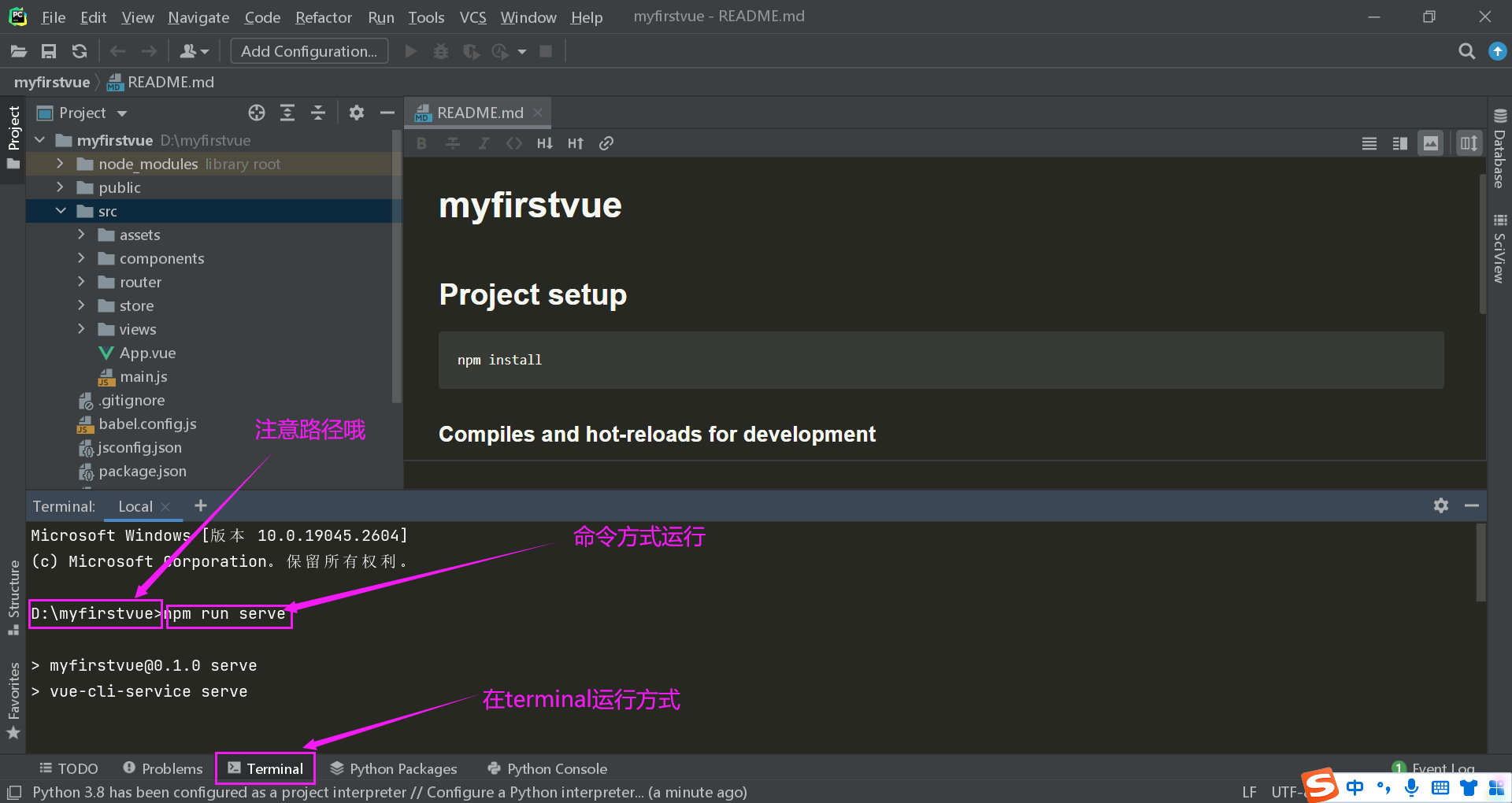
Task: Click the Debug bug icon
Action: pyautogui.click(x=441, y=51)
